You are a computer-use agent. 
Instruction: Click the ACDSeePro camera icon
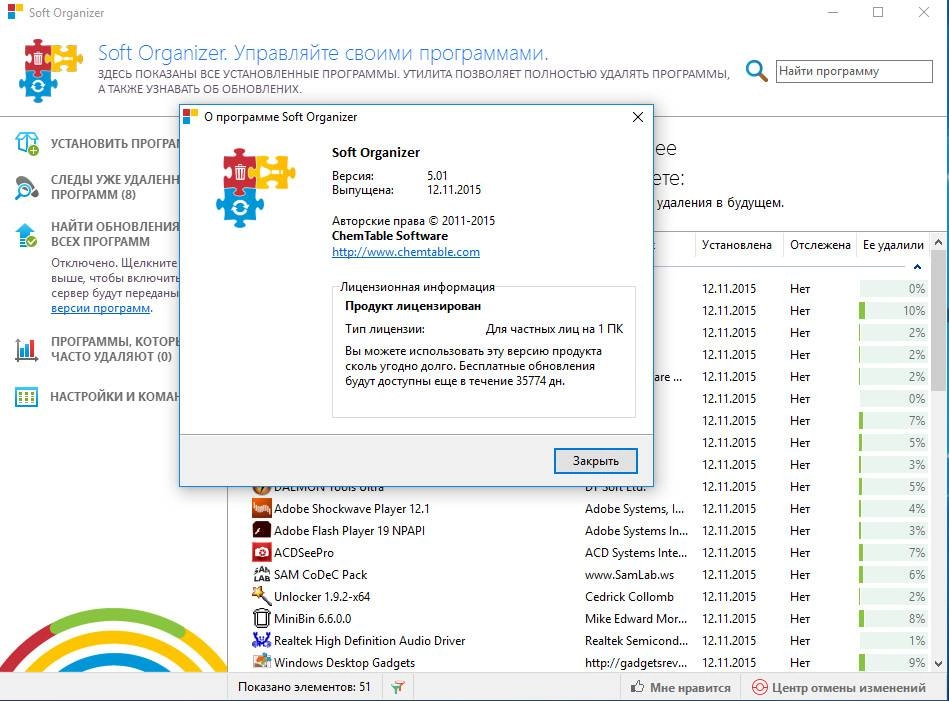(x=261, y=553)
